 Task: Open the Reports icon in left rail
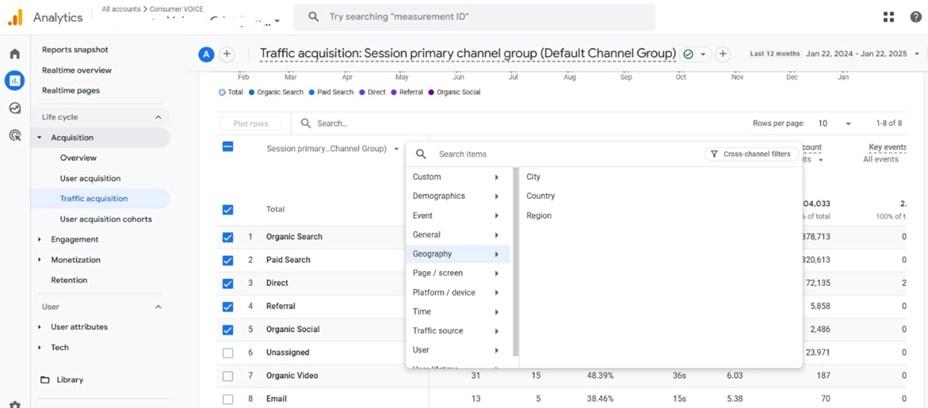15,81
